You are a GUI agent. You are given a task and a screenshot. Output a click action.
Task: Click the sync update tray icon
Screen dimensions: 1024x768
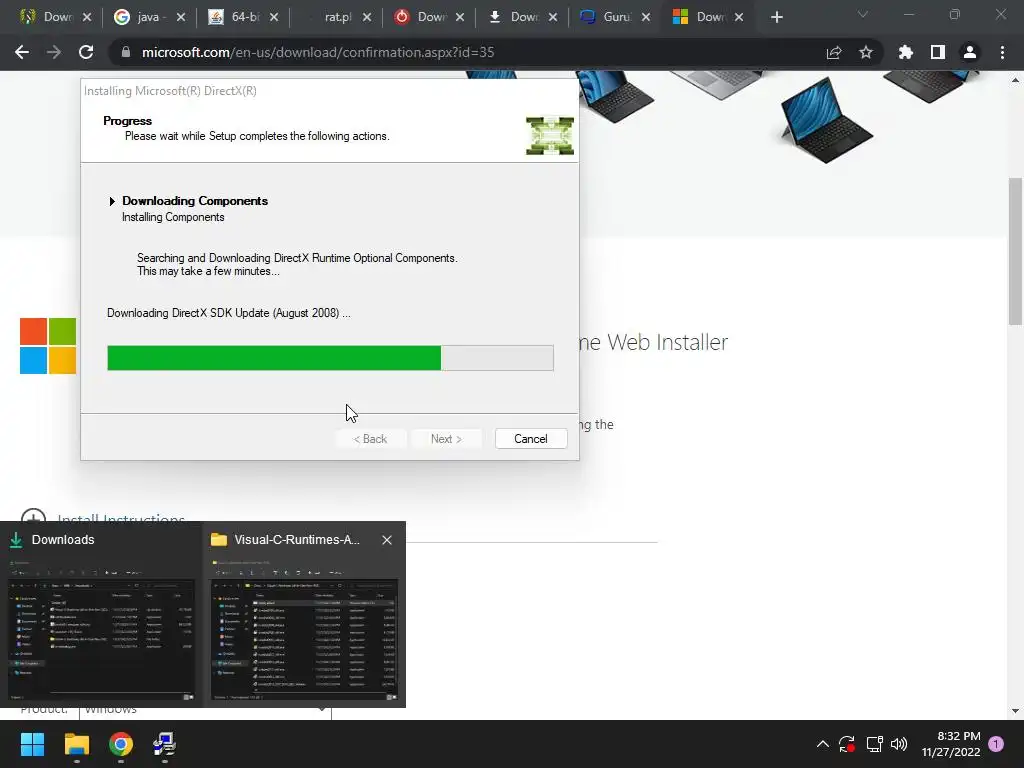(847, 744)
